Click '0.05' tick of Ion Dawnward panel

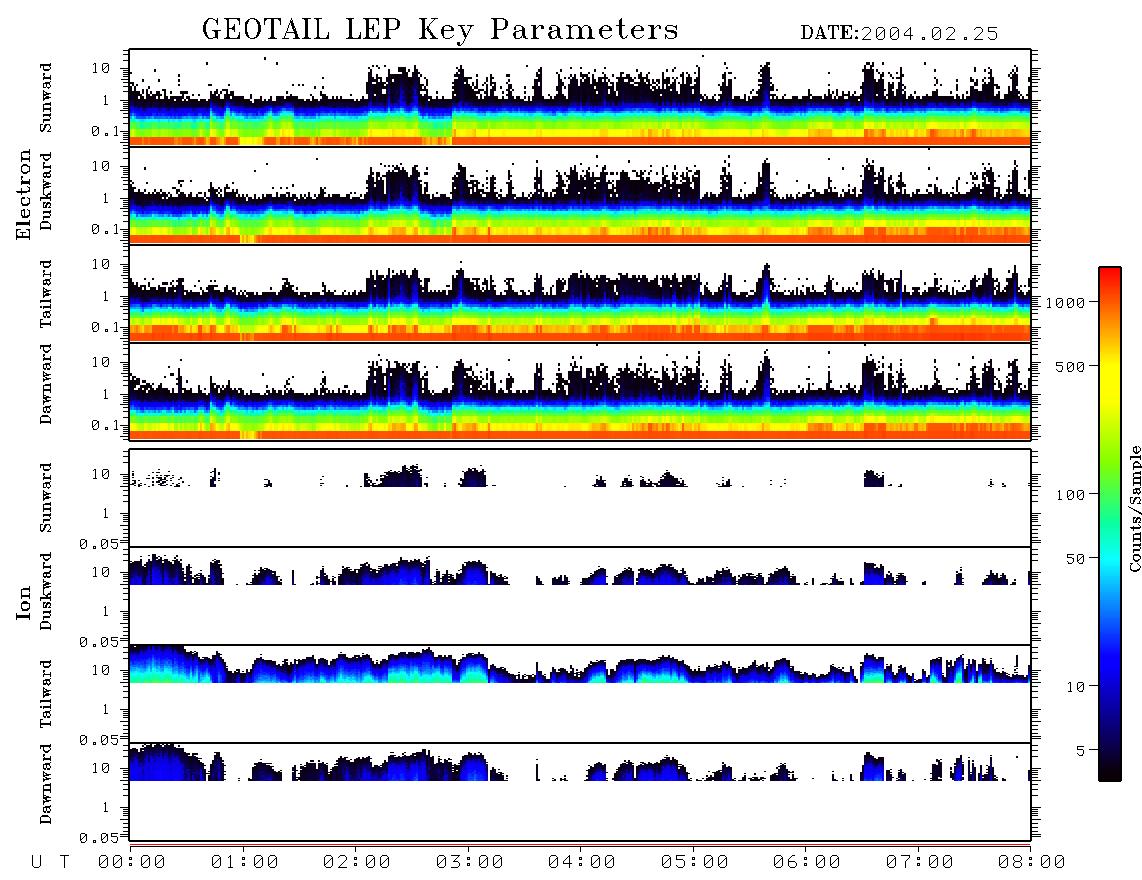pyautogui.click(x=98, y=838)
